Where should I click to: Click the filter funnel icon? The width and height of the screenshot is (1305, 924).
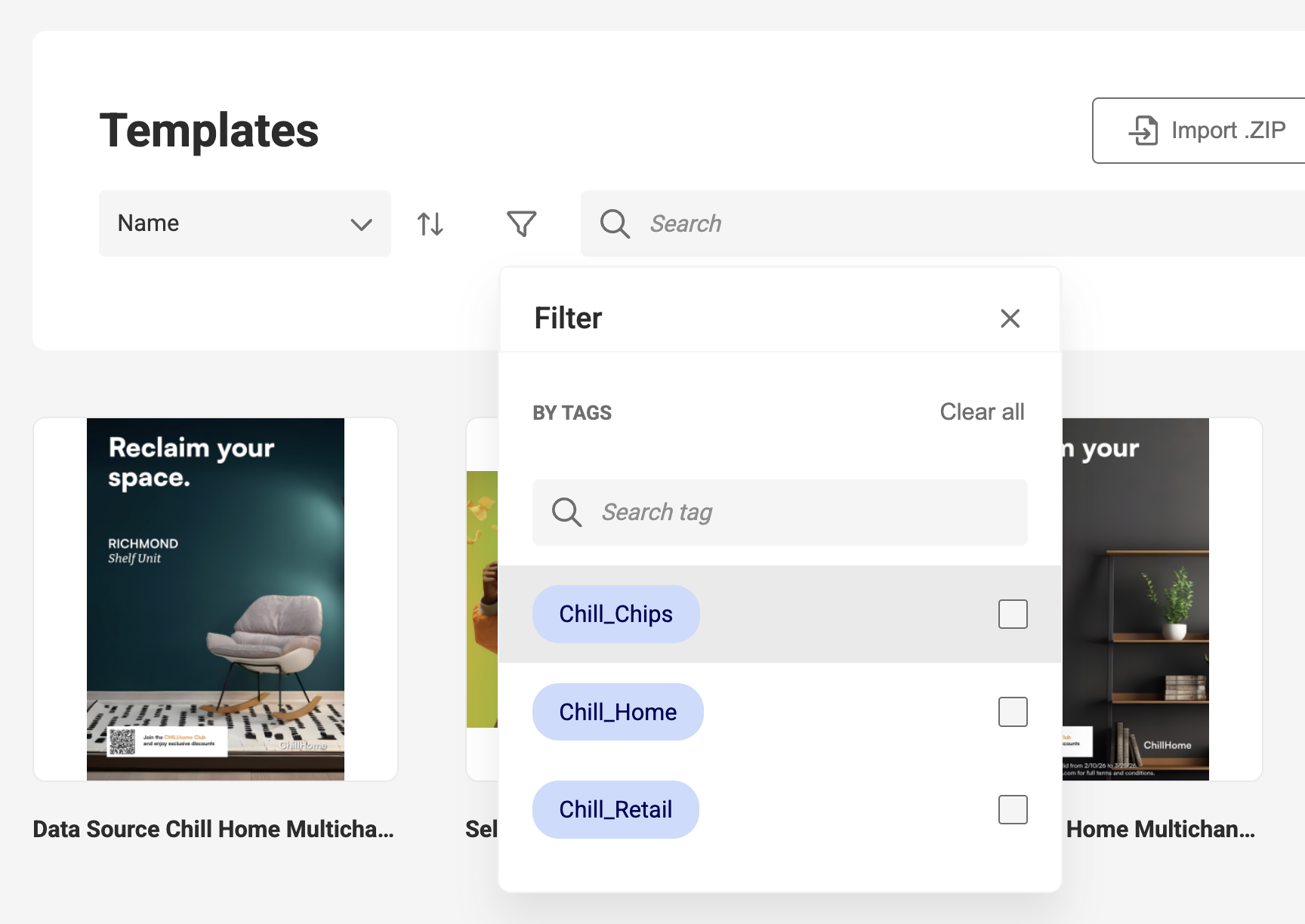pyautogui.click(x=522, y=223)
